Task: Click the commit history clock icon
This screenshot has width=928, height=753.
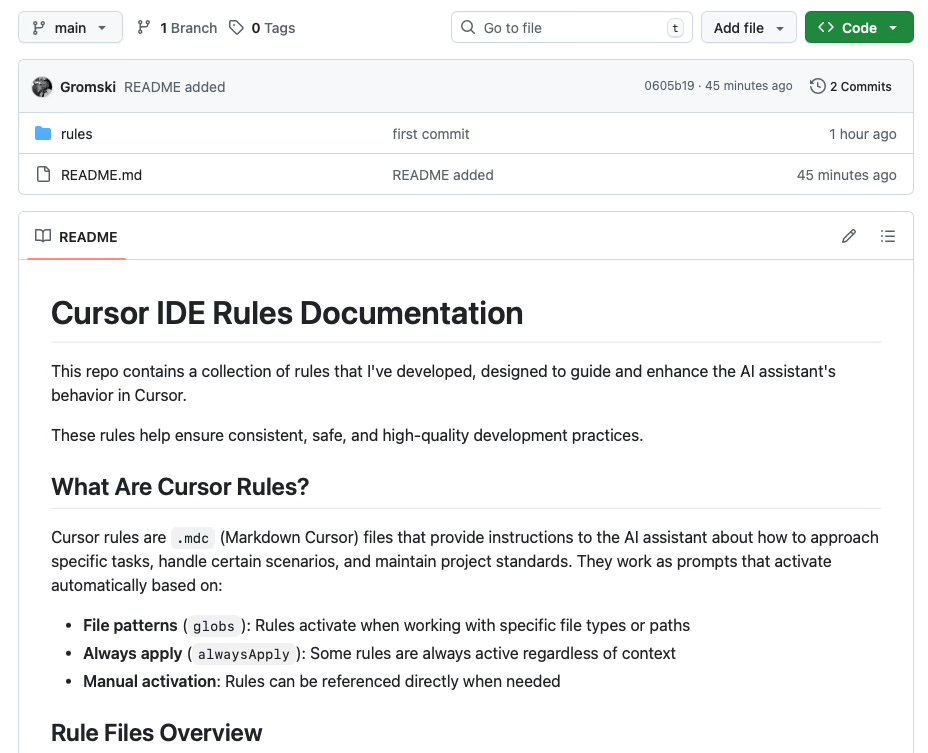Action: 817,86
